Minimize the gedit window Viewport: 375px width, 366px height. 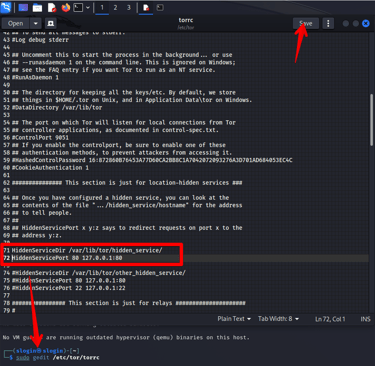tap(346, 23)
